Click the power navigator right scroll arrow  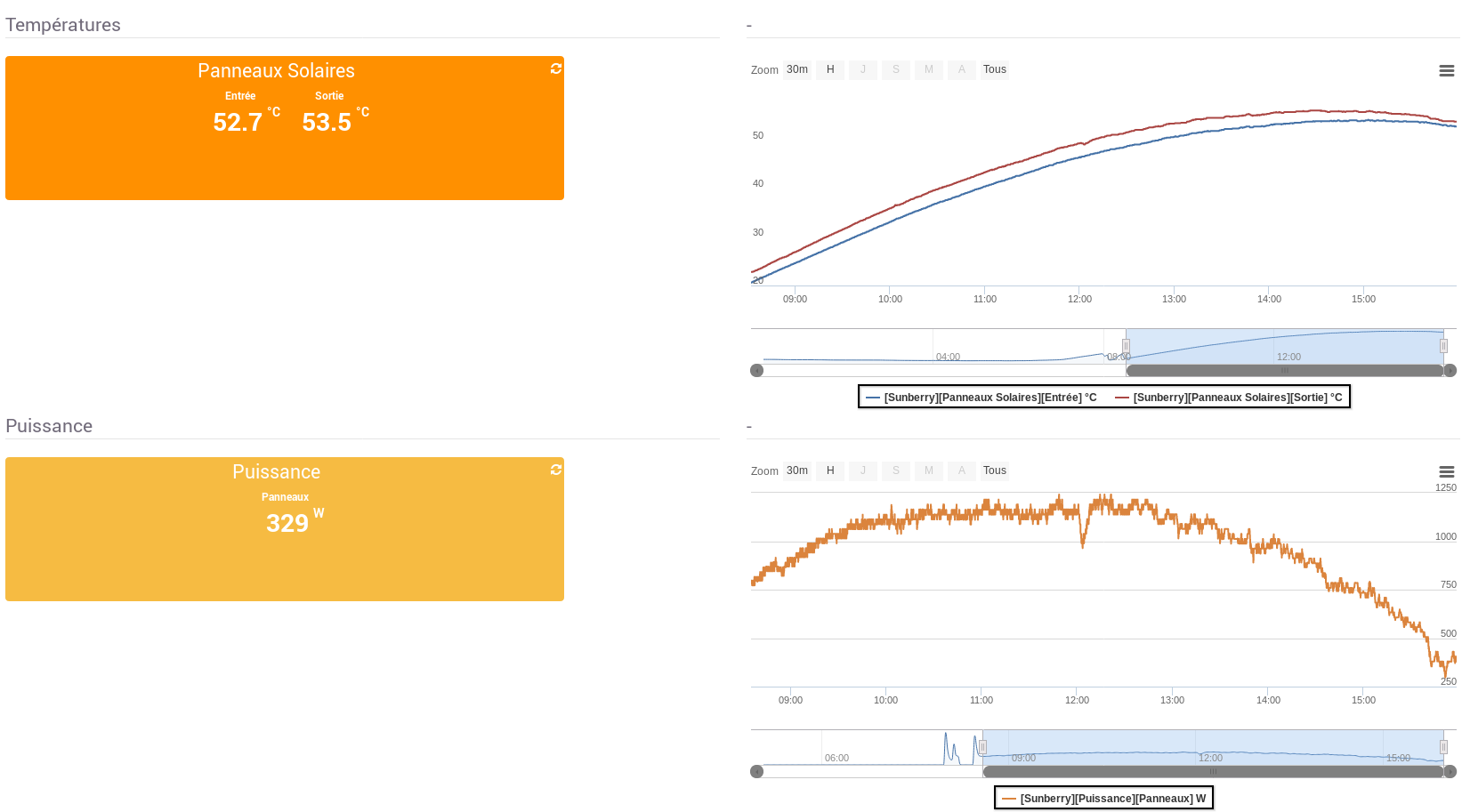click(1450, 772)
